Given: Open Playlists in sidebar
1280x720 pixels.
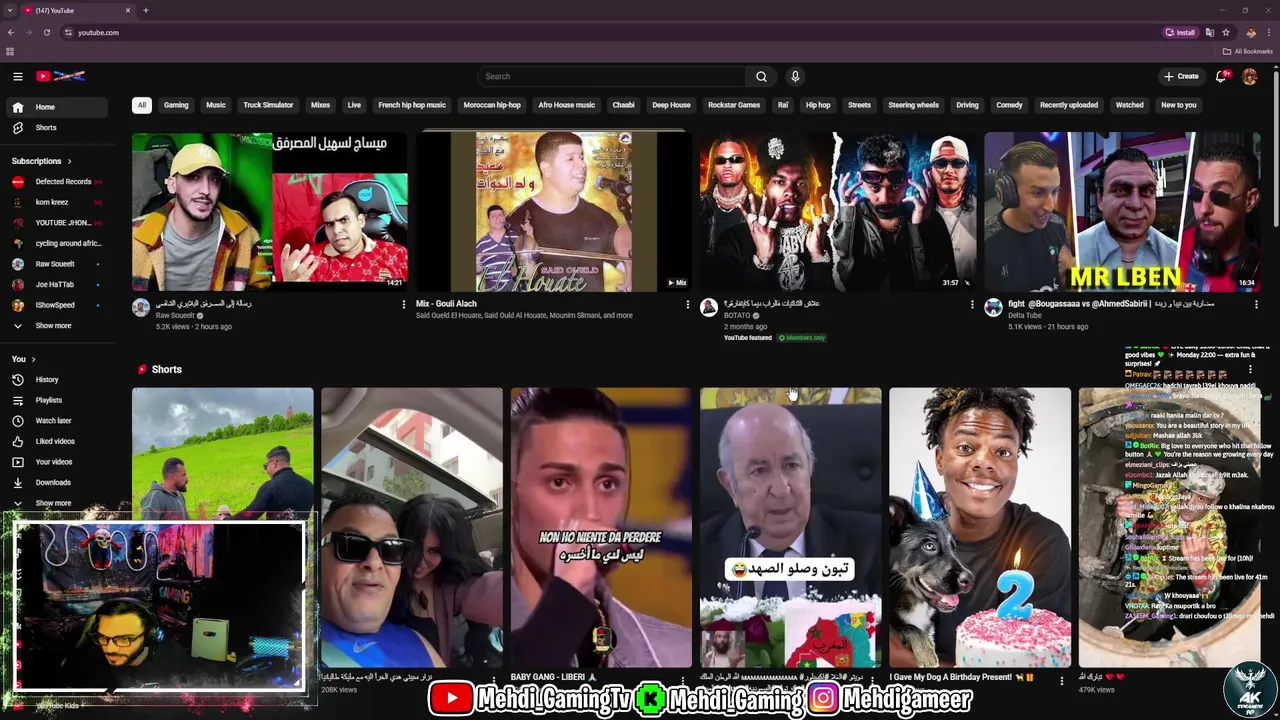Looking at the screenshot, I should tap(58, 400).
